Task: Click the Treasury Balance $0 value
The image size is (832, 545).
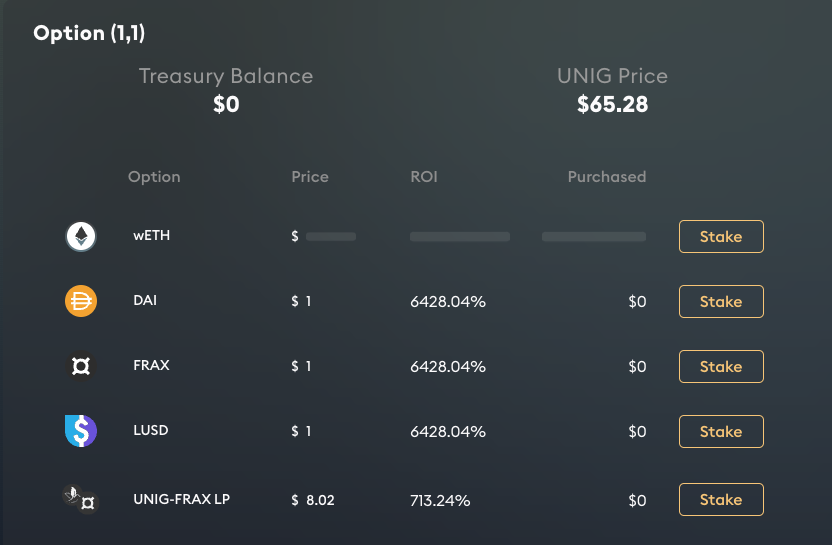Action: pos(226,105)
